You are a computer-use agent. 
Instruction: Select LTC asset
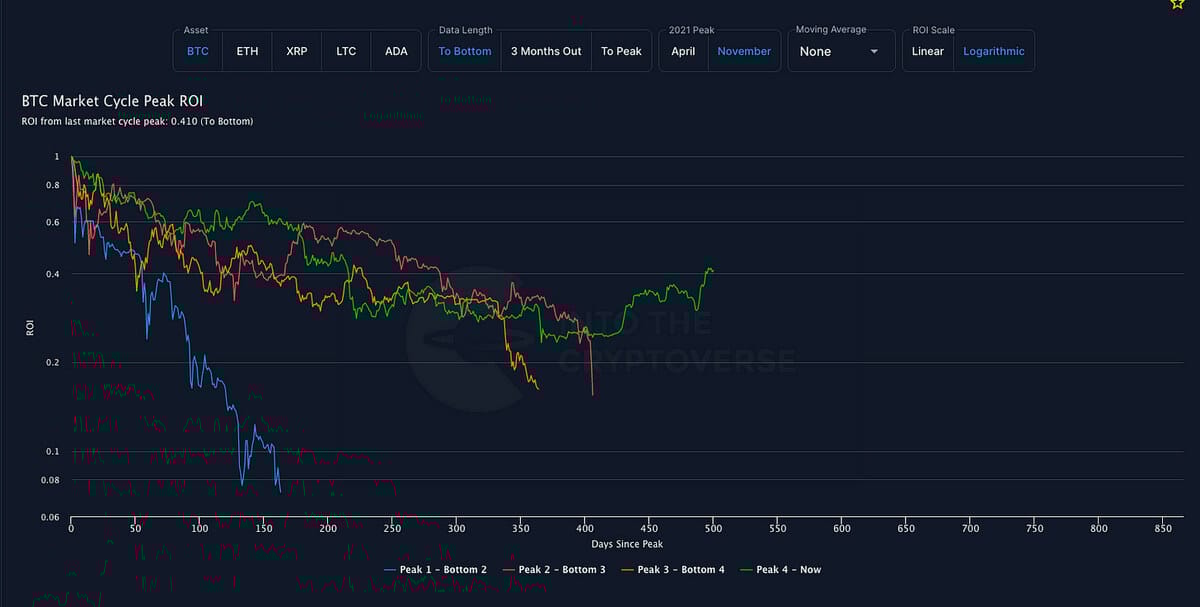(346, 51)
